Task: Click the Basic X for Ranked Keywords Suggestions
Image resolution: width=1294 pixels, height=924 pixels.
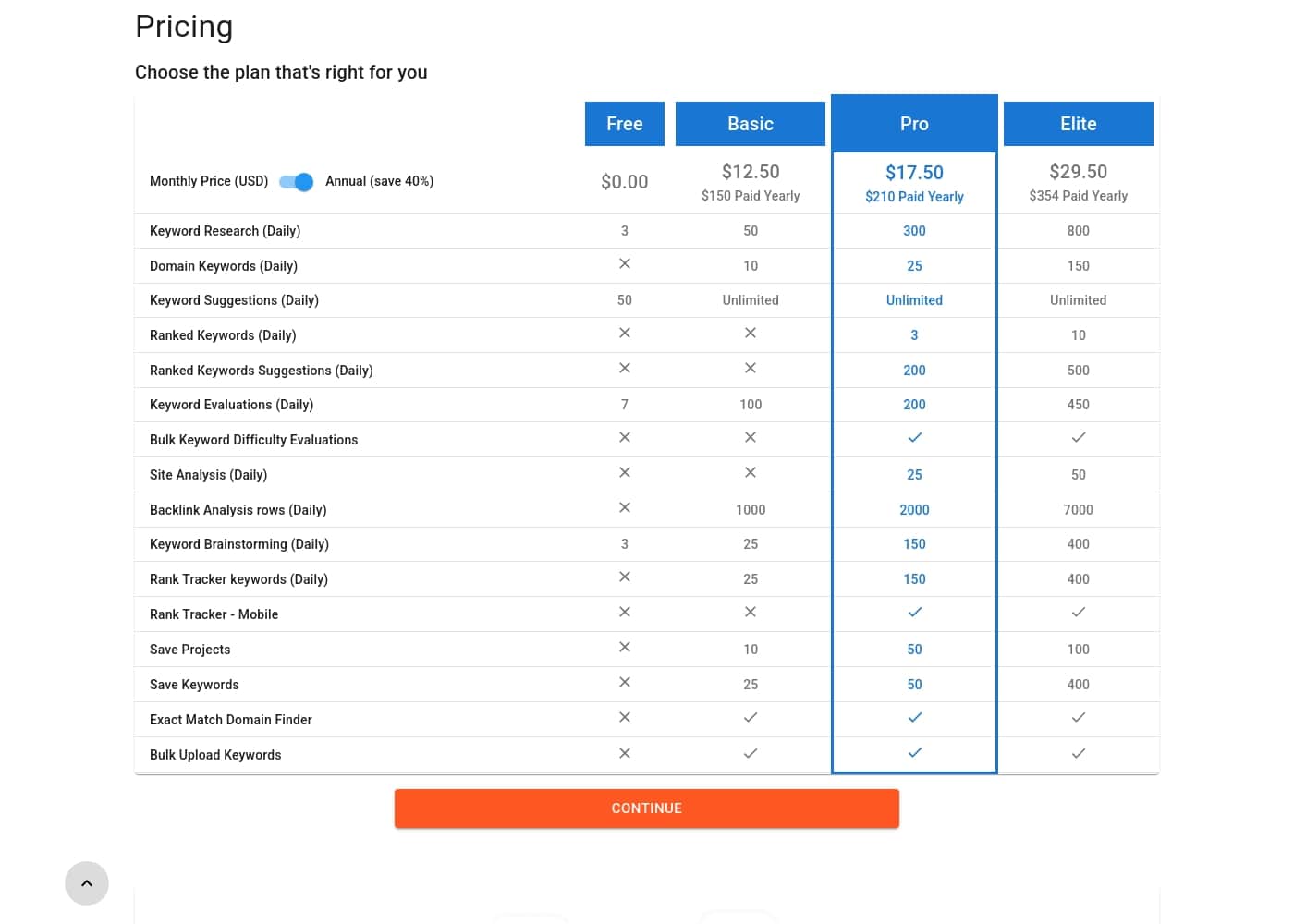Action: pos(751,369)
